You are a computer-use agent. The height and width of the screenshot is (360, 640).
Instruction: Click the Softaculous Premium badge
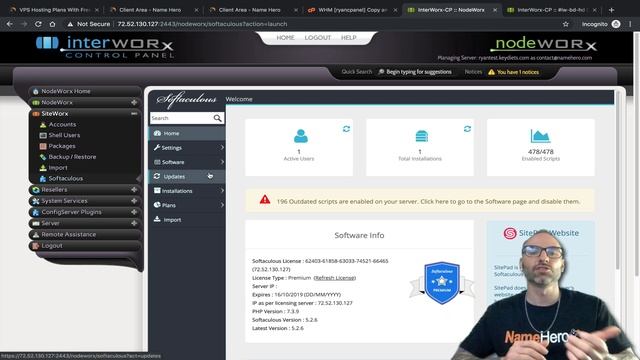point(442,283)
